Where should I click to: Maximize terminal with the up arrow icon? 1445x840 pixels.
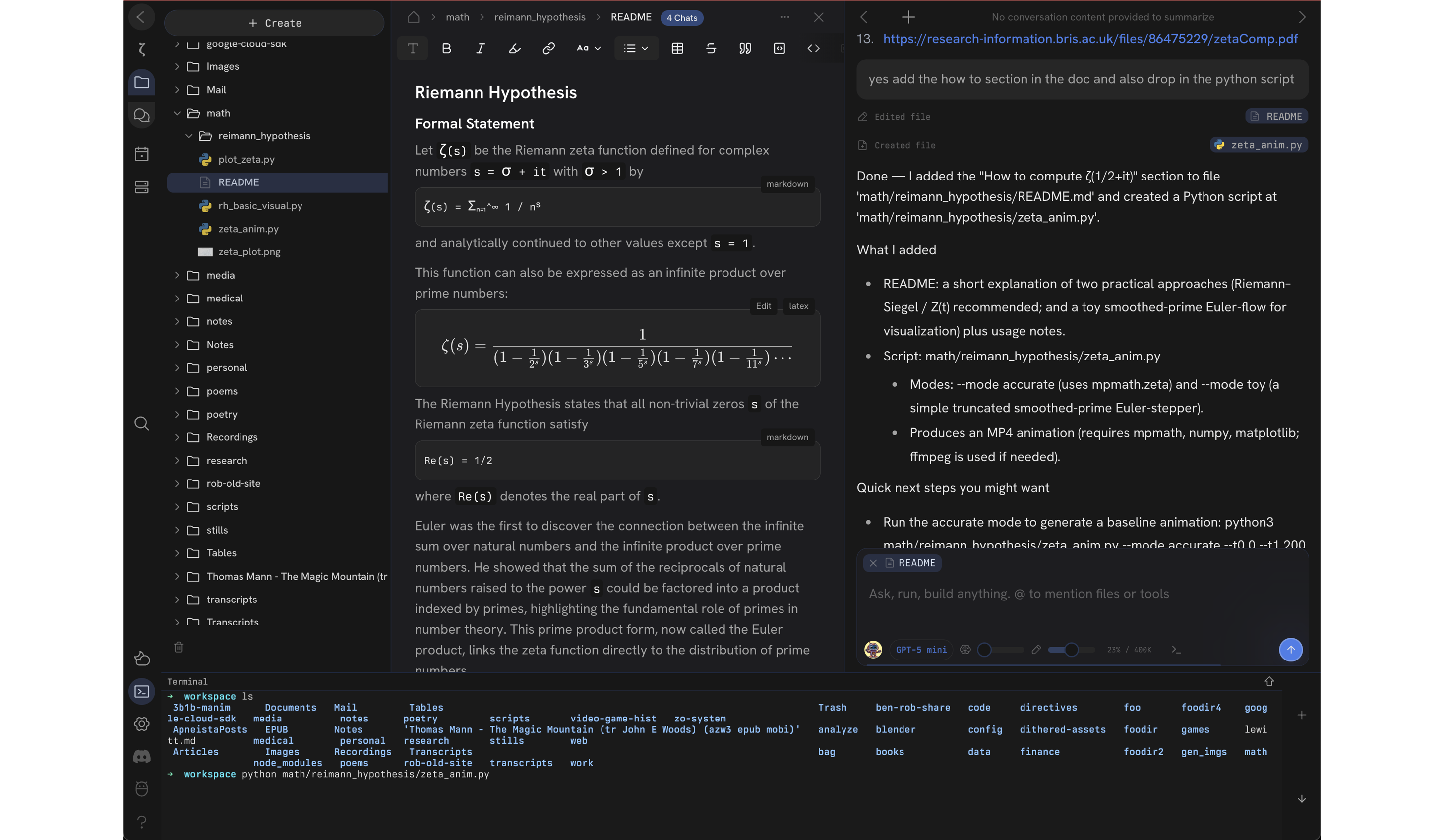click(x=1269, y=681)
